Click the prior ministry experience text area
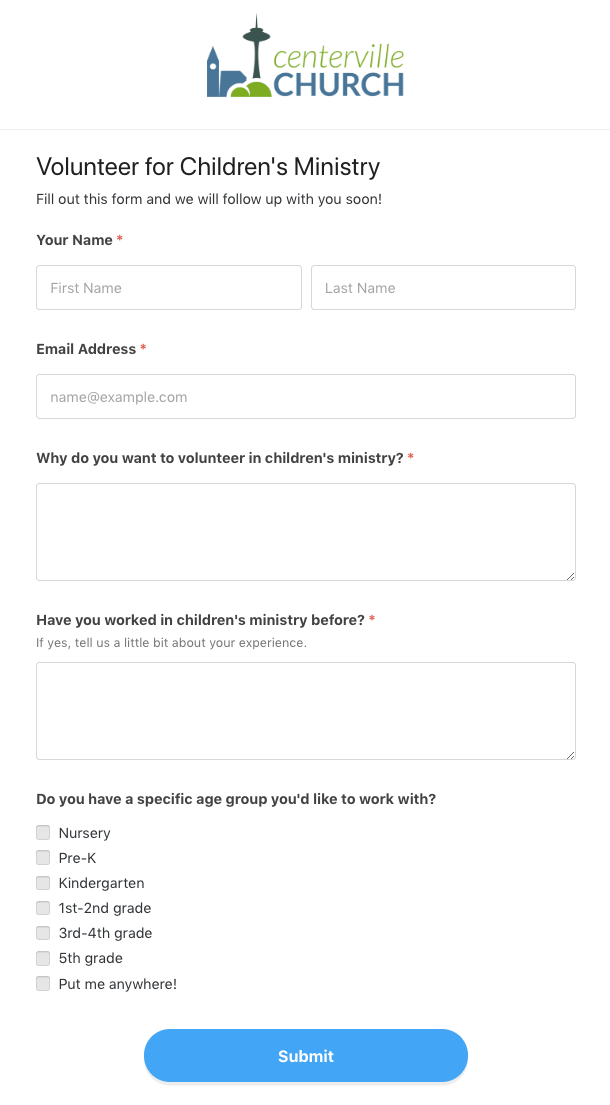The image size is (610, 1105). pos(305,710)
